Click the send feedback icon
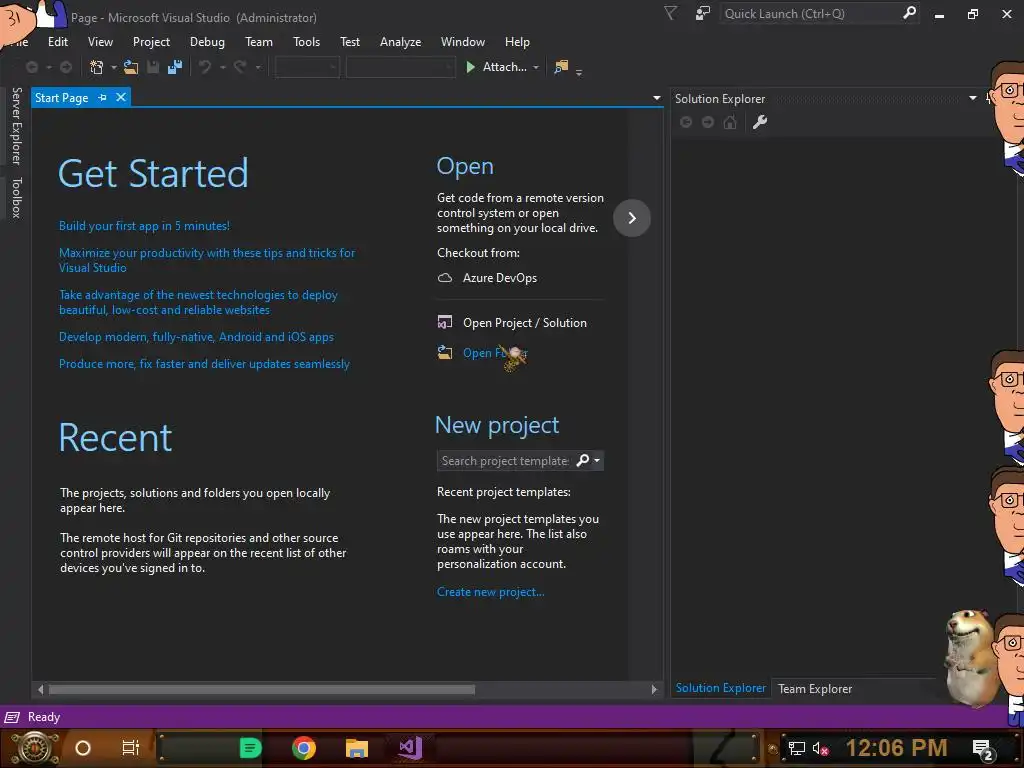 [703, 13]
